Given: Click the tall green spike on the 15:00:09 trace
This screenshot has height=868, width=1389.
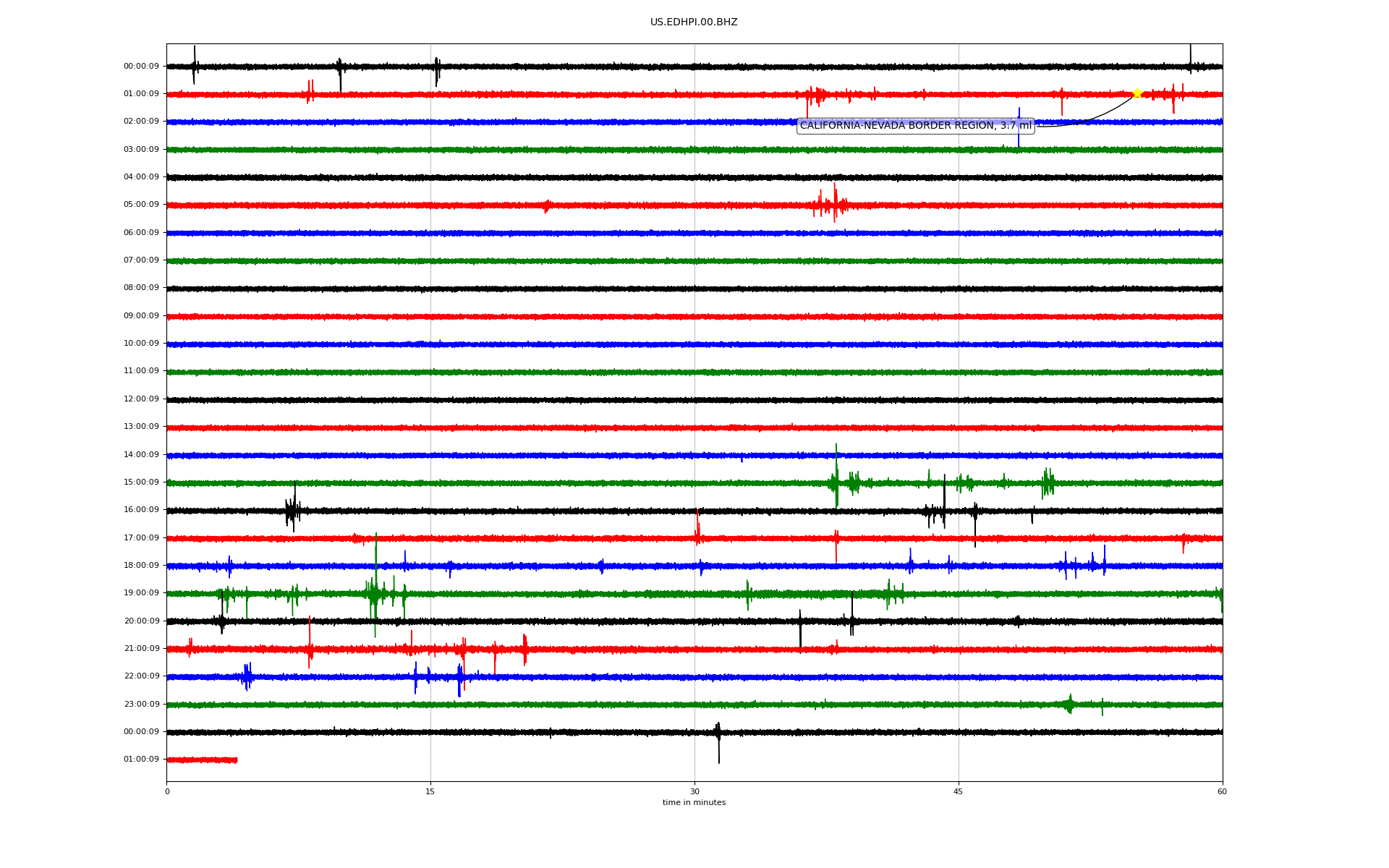Looking at the screenshot, I should pos(836,476).
